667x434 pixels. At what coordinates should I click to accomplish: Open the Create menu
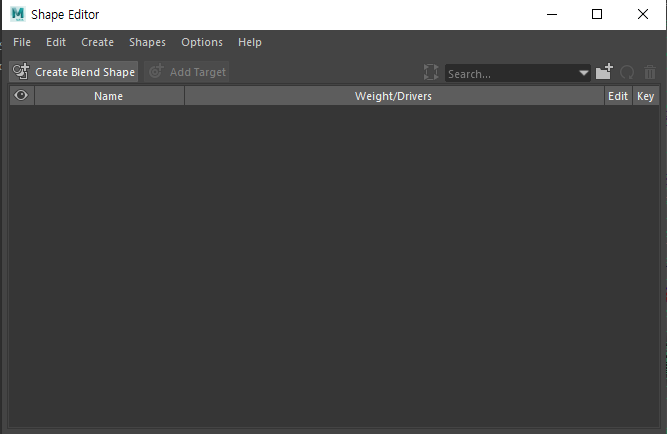(97, 42)
